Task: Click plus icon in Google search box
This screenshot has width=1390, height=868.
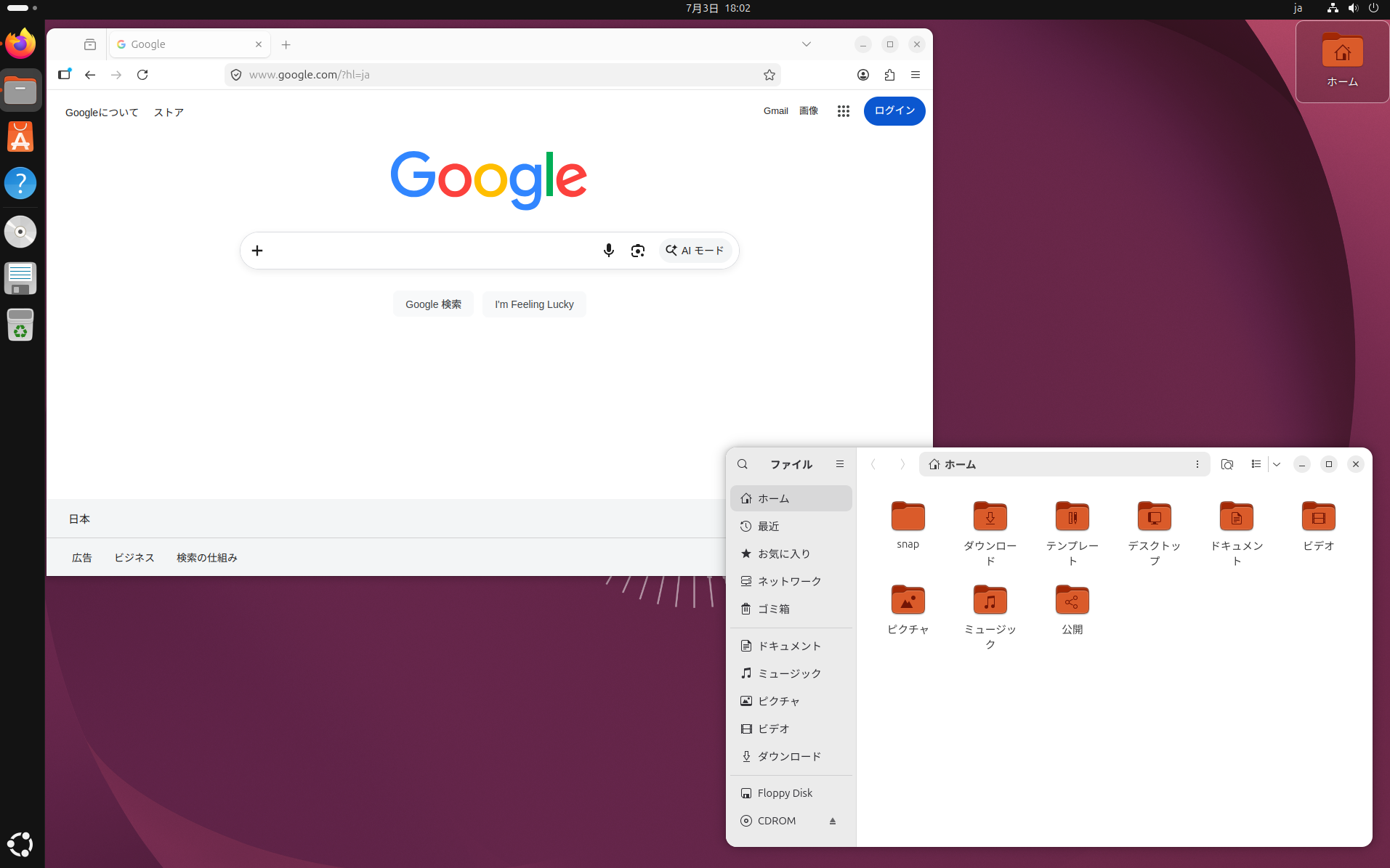Action: tap(257, 251)
